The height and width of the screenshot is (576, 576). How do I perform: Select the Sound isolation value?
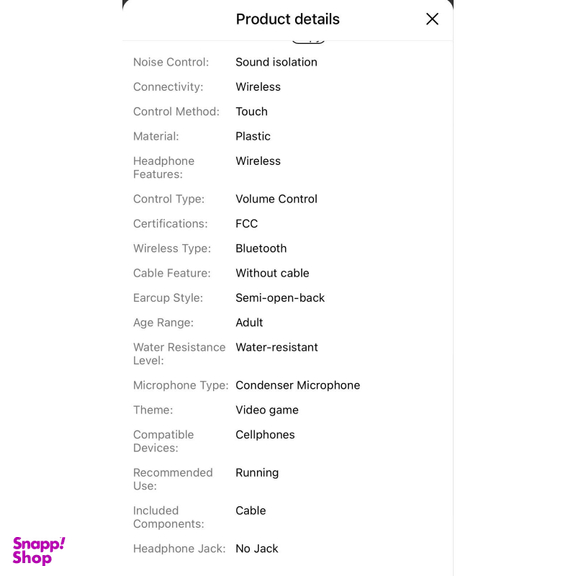click(x=276, y=62)
